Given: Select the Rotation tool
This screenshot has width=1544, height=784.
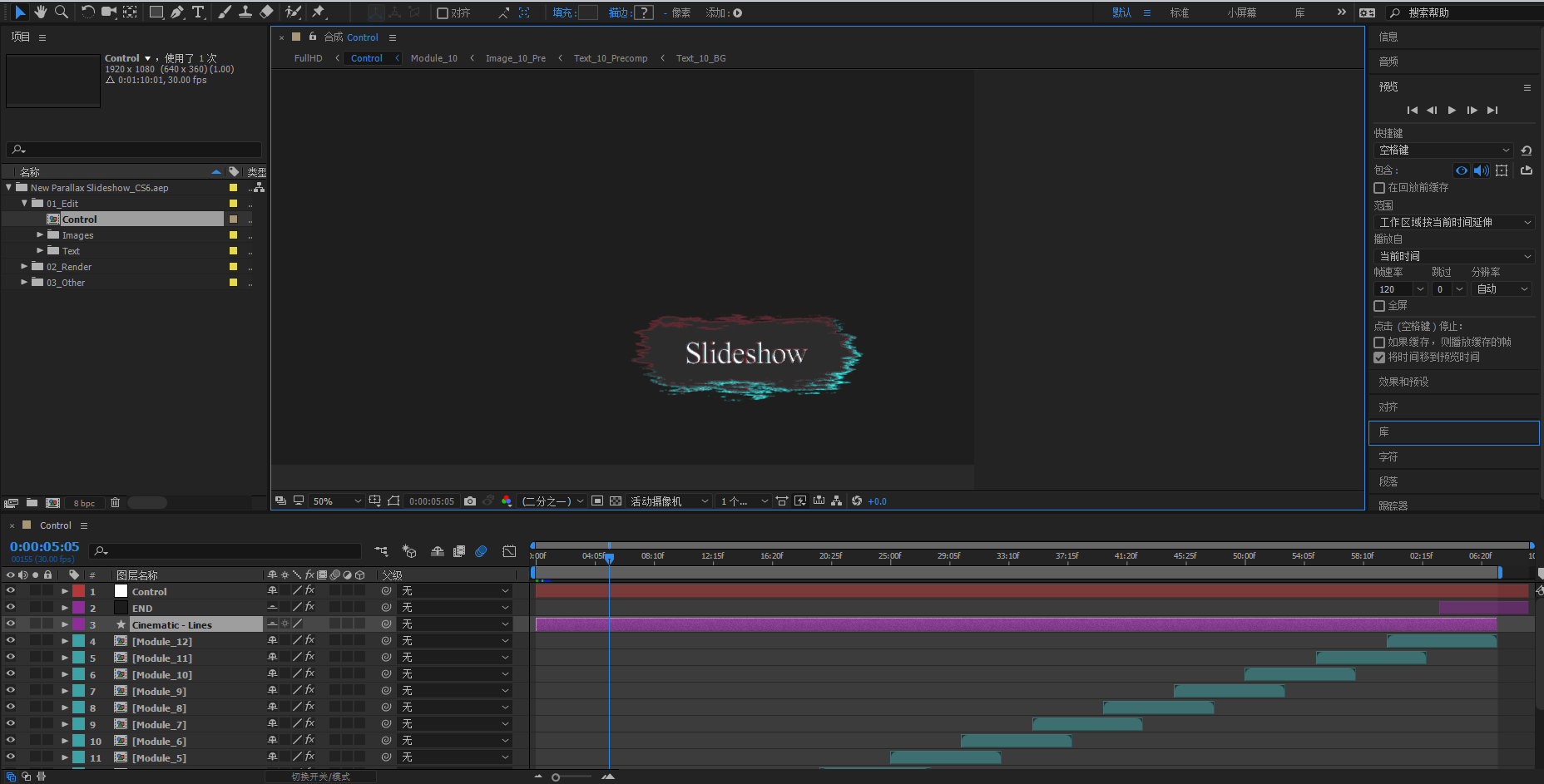Looking at the screenshot, I should click(87, 12).
